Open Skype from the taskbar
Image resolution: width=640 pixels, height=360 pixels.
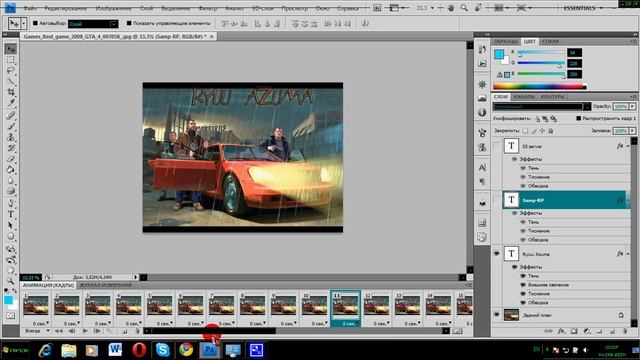pos(162,350)
